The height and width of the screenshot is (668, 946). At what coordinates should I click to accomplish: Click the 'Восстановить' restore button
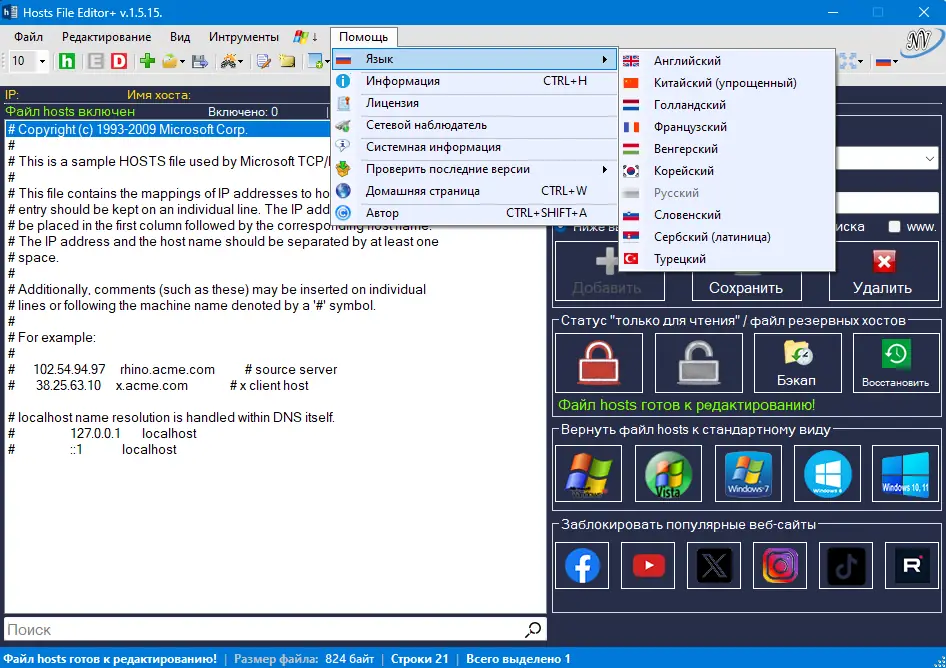896,363
